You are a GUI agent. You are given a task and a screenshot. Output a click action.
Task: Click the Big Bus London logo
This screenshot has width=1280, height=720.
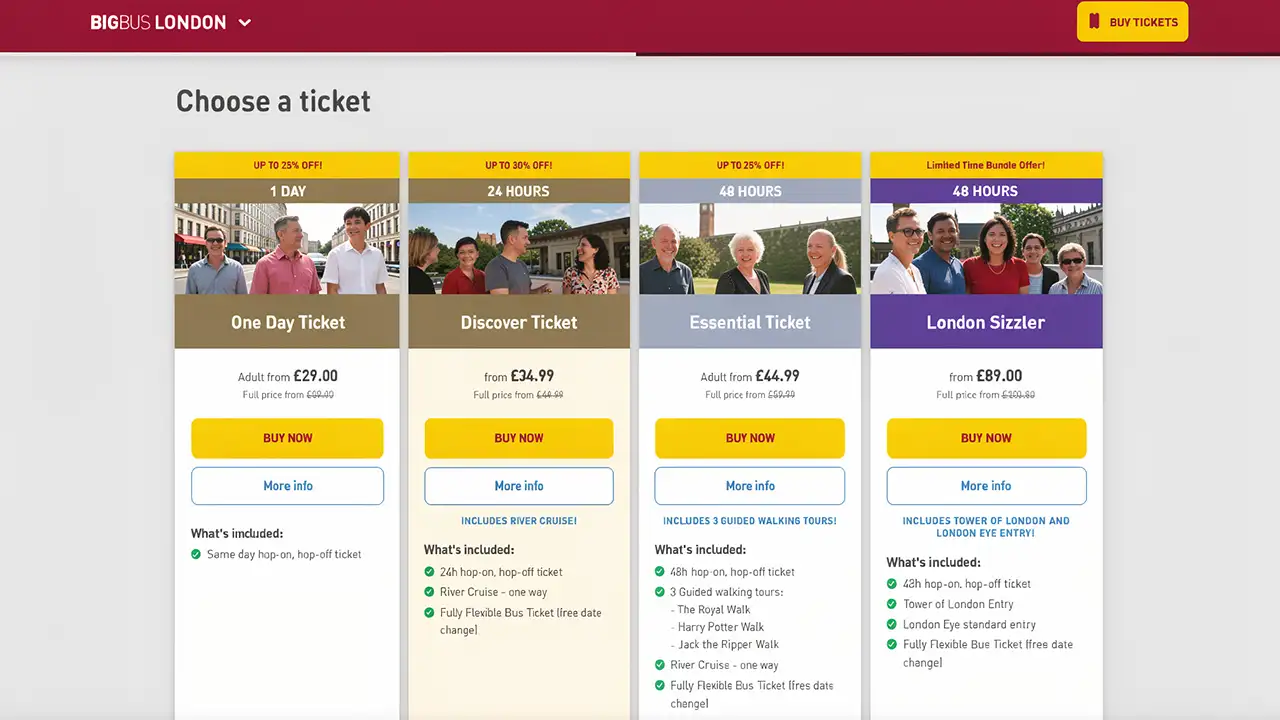[x=158, y=23]
